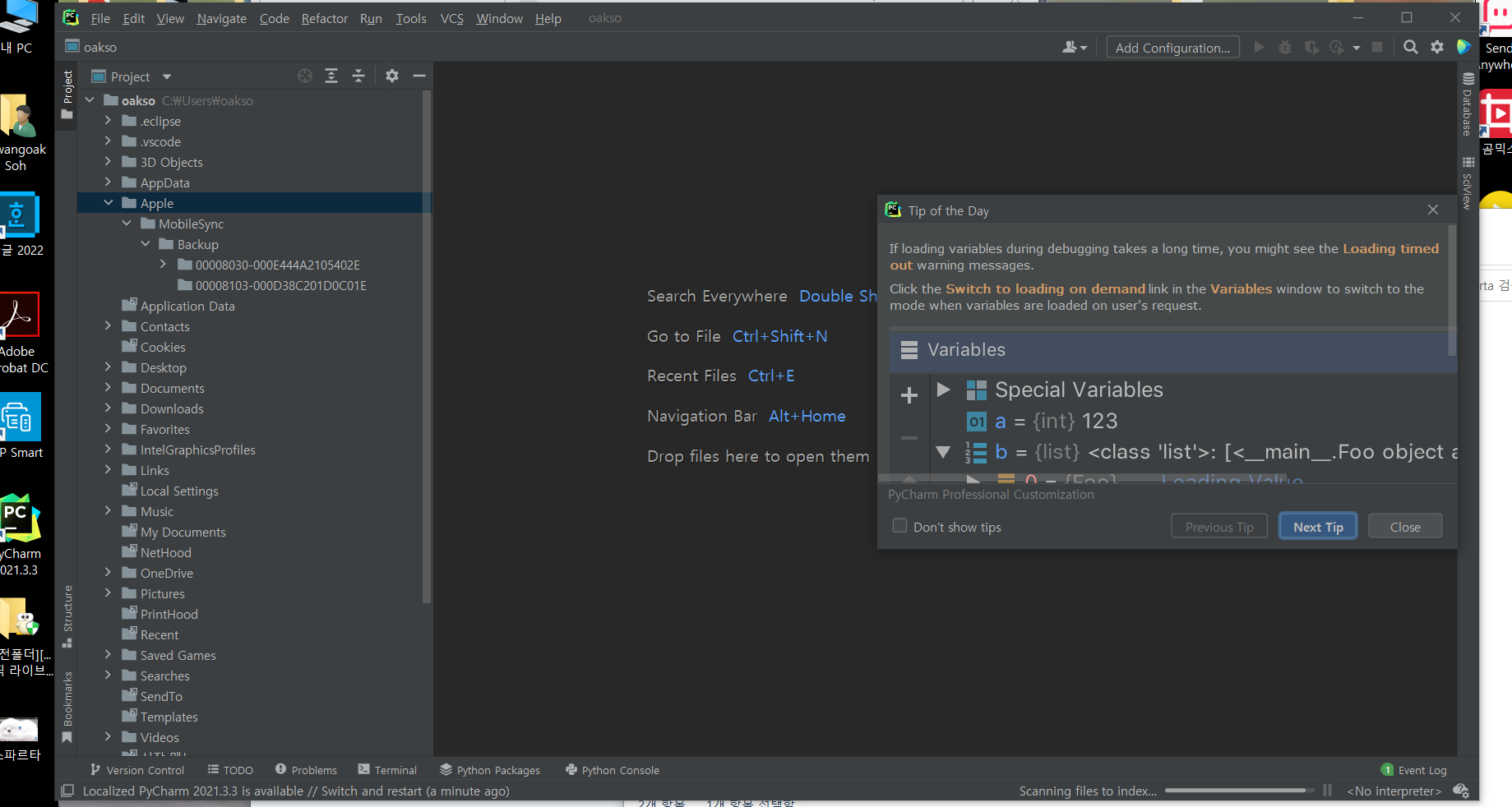Select folder 00008103-000D38C201D0C01E
The image size is (1512, 807).
tap(280, 285)
